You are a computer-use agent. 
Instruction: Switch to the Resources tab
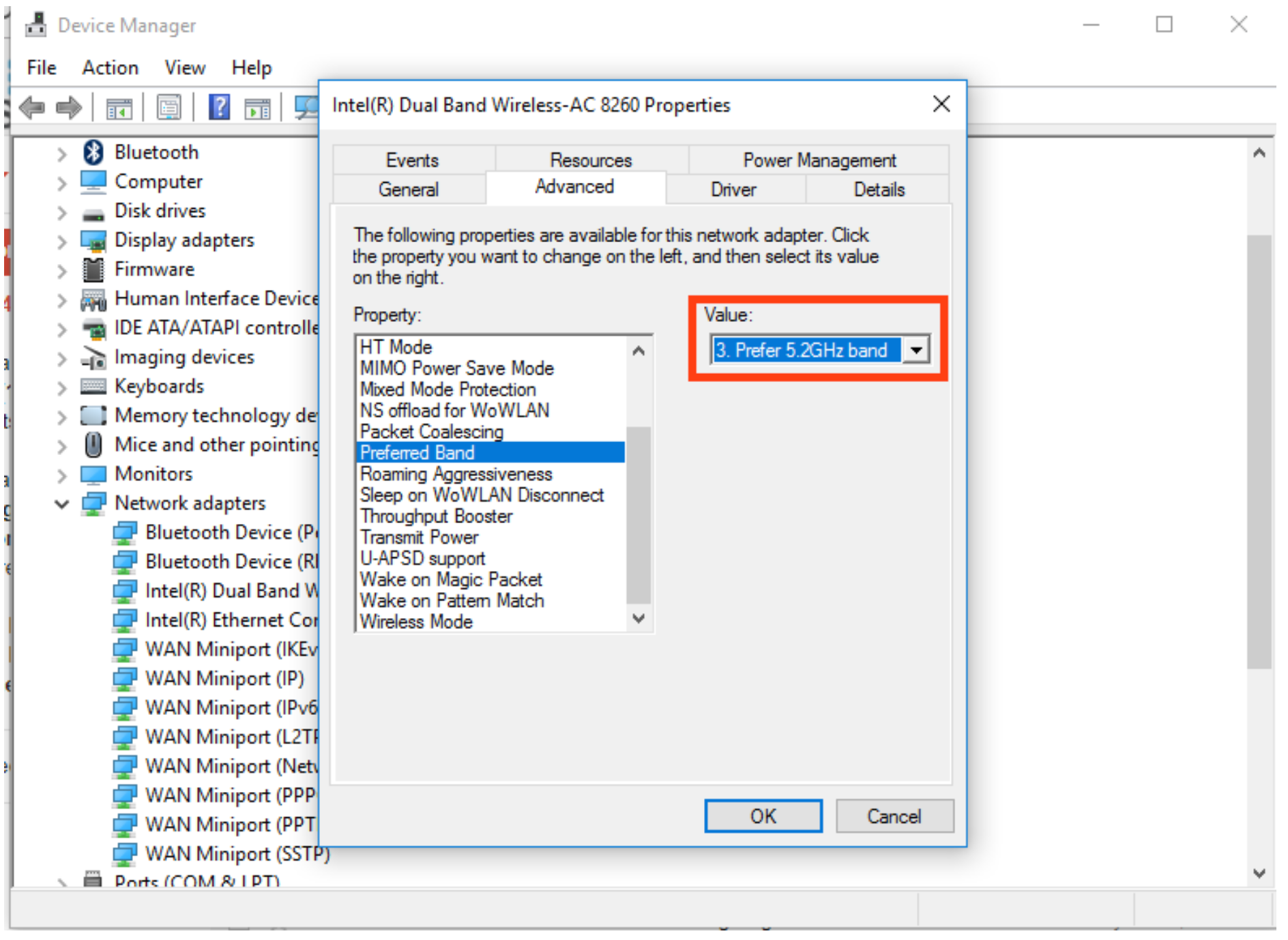tap(591, 160)
